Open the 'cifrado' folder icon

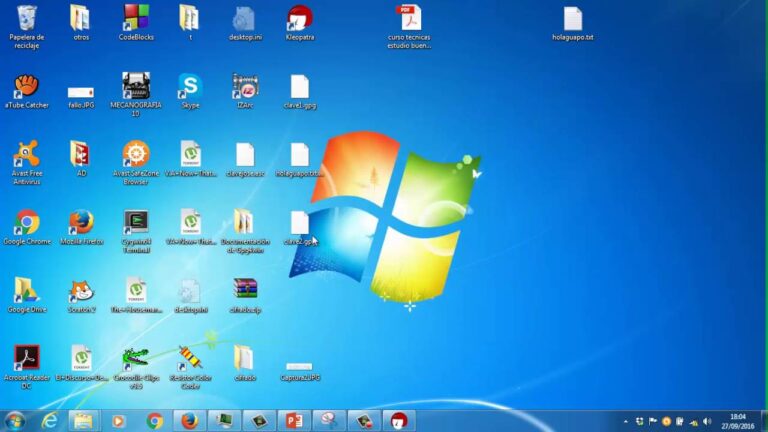click(245, 363)
